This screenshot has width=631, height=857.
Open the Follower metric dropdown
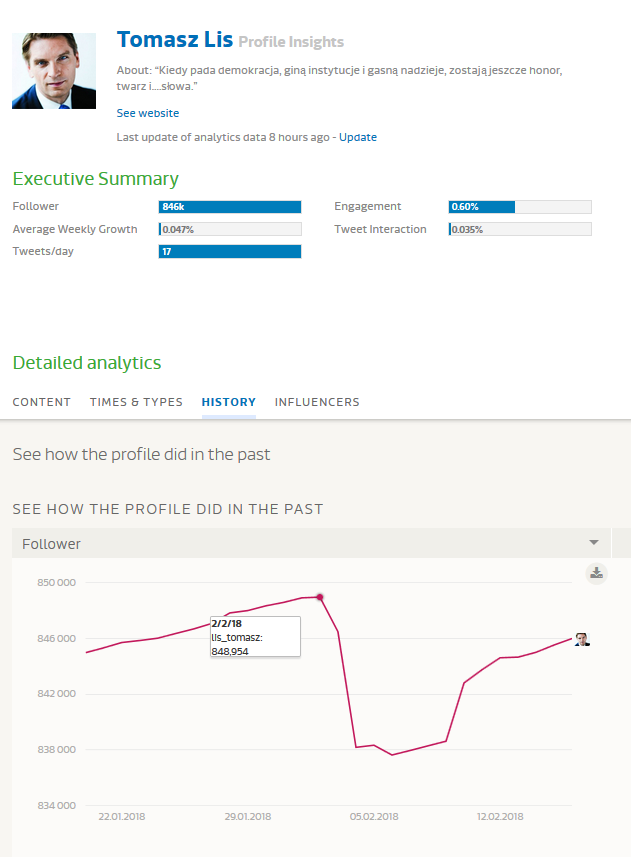300,543
